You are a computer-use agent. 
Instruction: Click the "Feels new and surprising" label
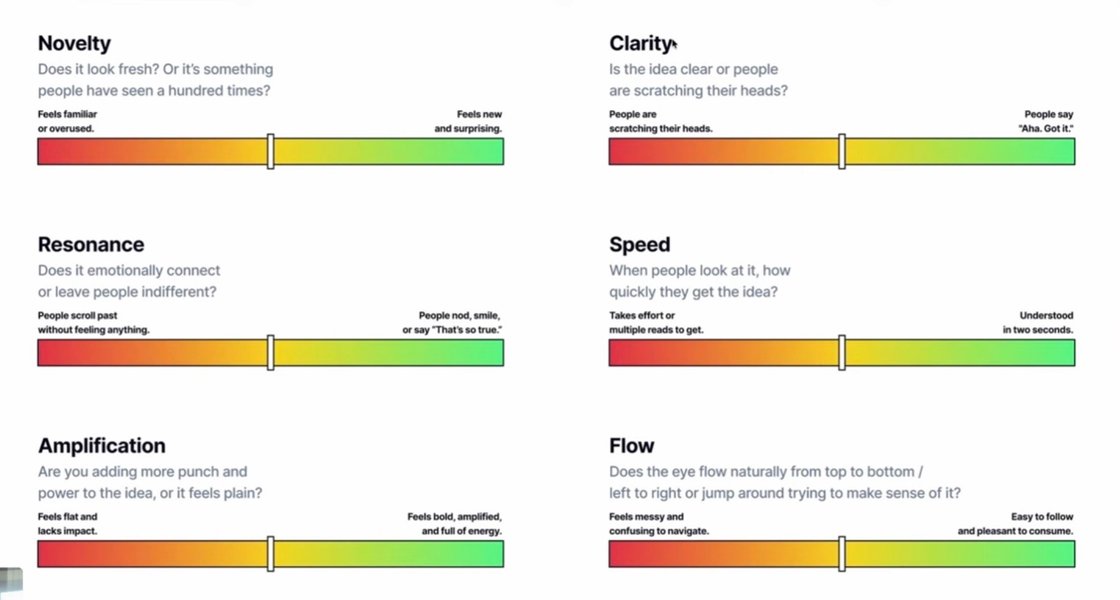point(468,122)
